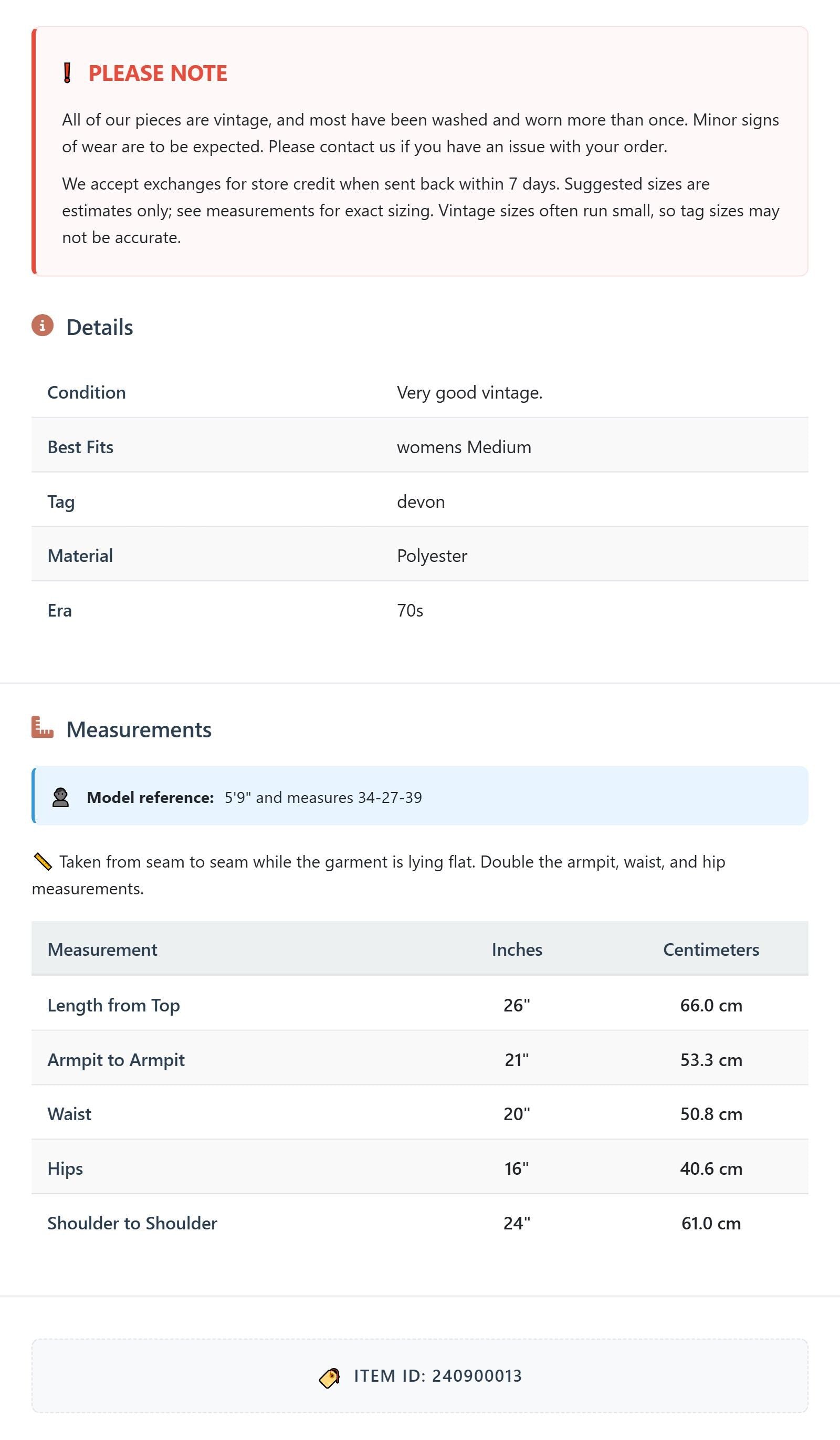Select the ITEM ID 240900013 text

click(438, 1376)
